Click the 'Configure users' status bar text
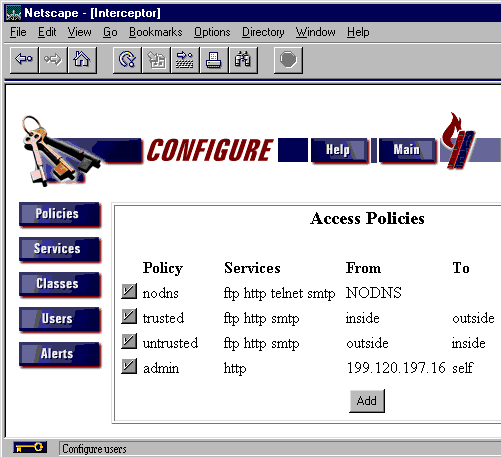Viewport: 501px width, 457px height. pyautogui.click(x=94, y=449)
